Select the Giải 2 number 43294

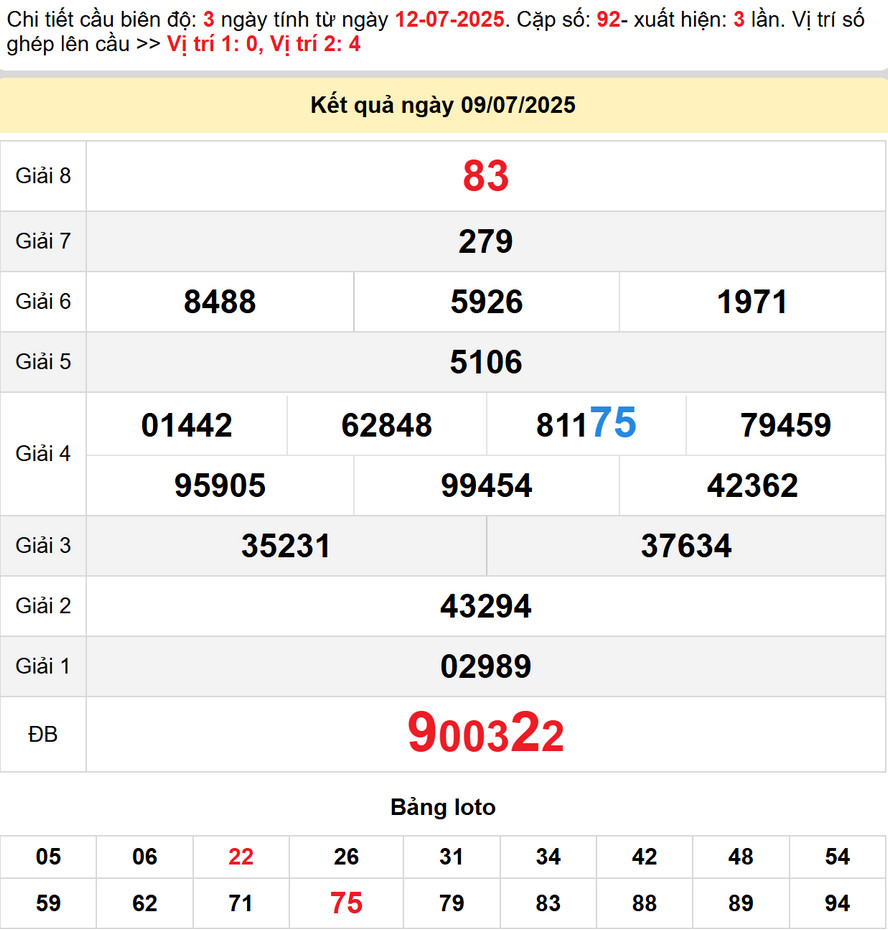486,606
